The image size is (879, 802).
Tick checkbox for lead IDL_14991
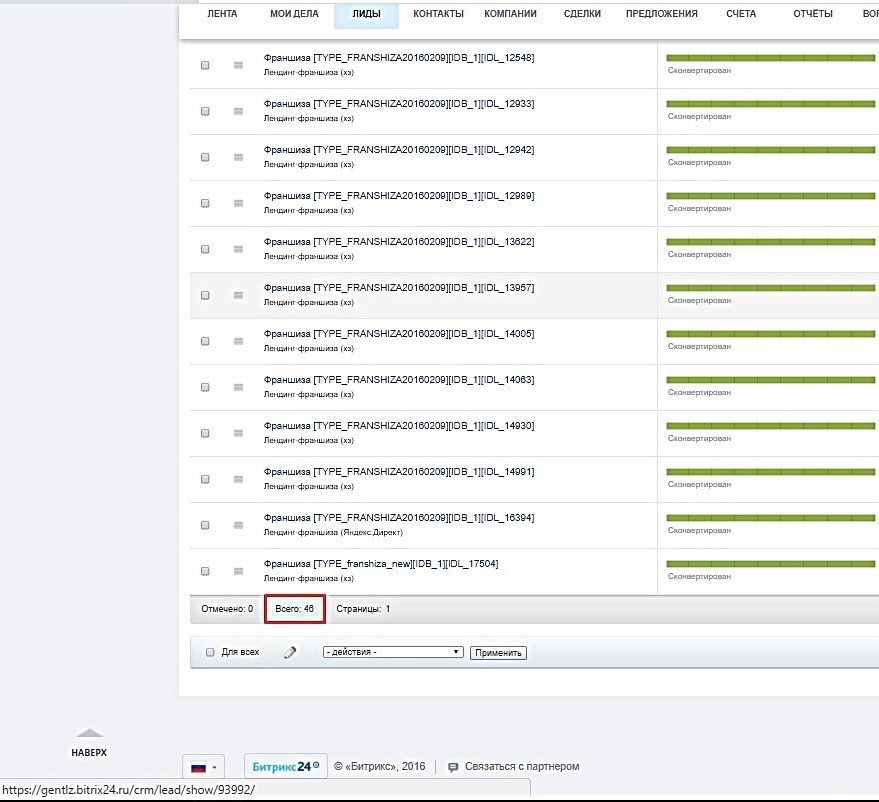pos(205,479)
